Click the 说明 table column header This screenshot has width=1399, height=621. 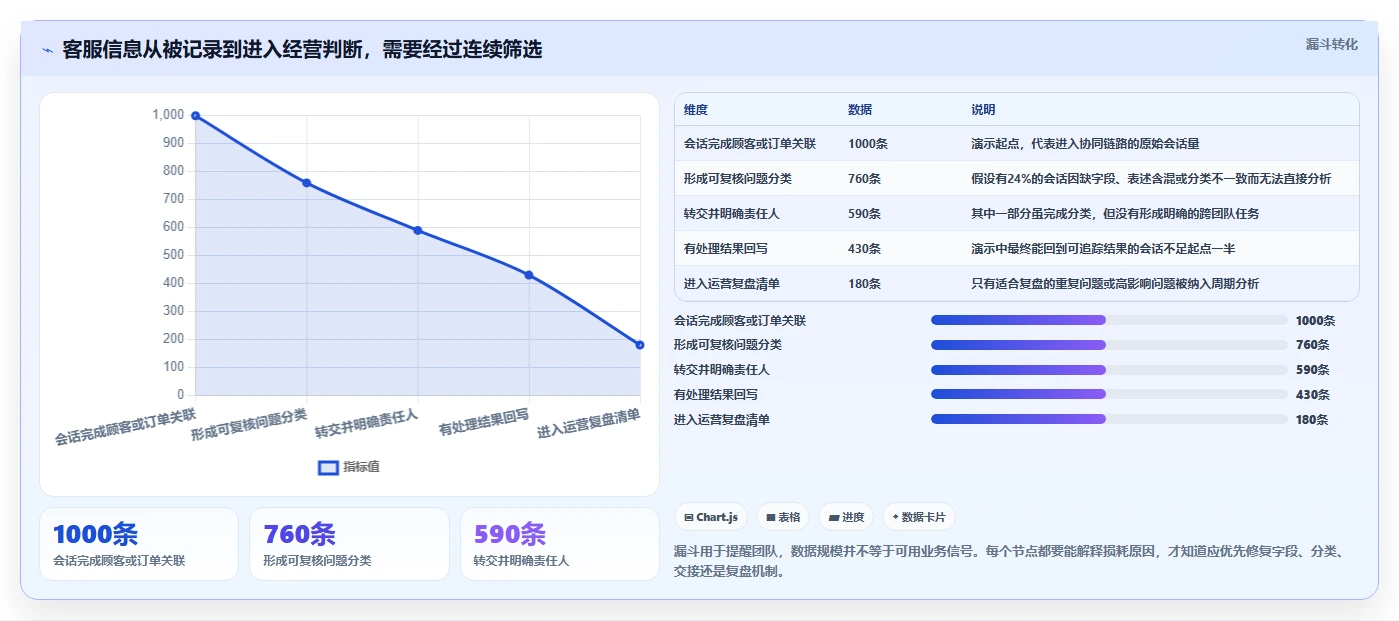tap(983, 110)
